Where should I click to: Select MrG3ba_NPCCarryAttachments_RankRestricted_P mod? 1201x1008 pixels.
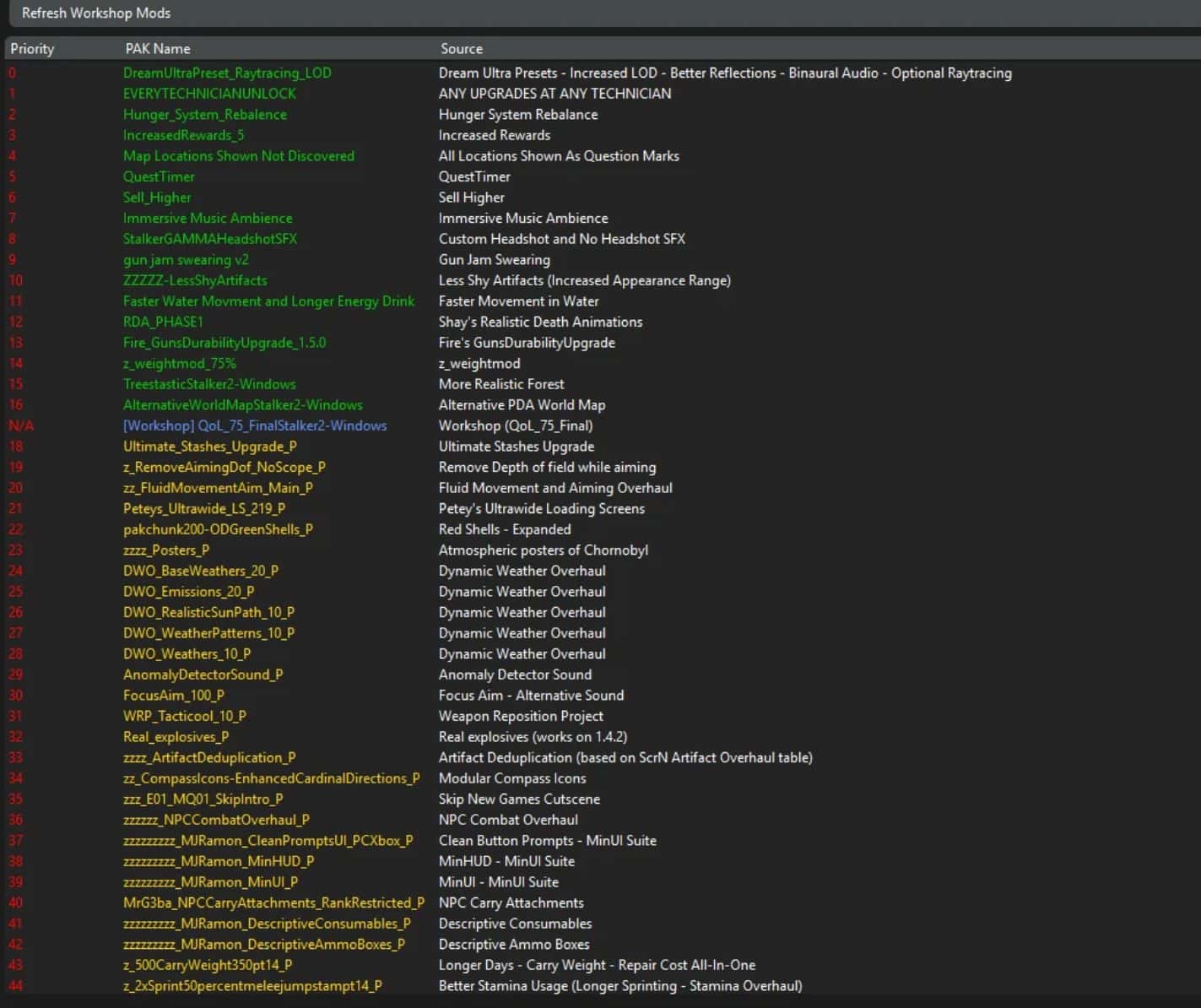273,903
